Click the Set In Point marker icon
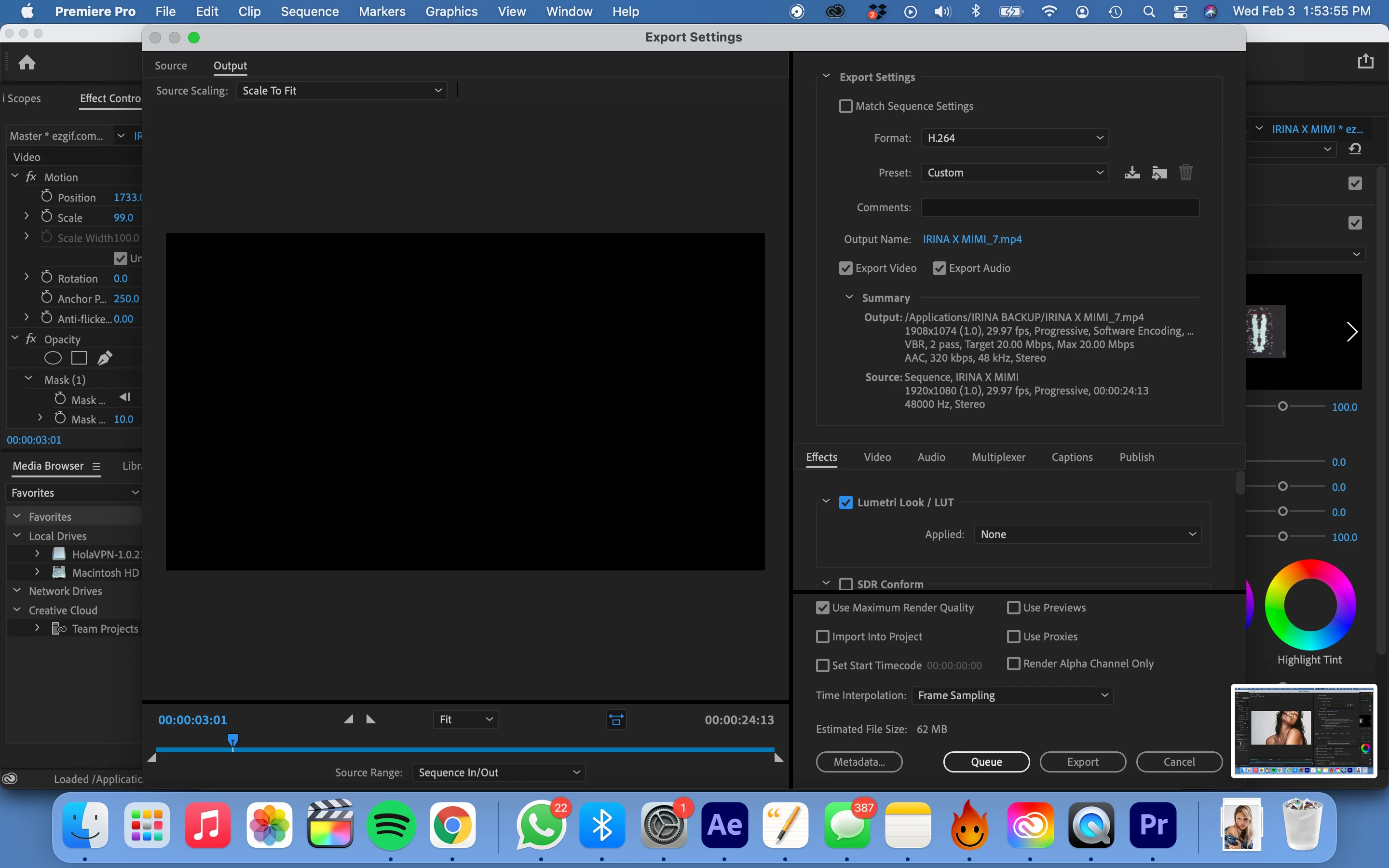Viewport: 1389px width, 868px height. 348,719
